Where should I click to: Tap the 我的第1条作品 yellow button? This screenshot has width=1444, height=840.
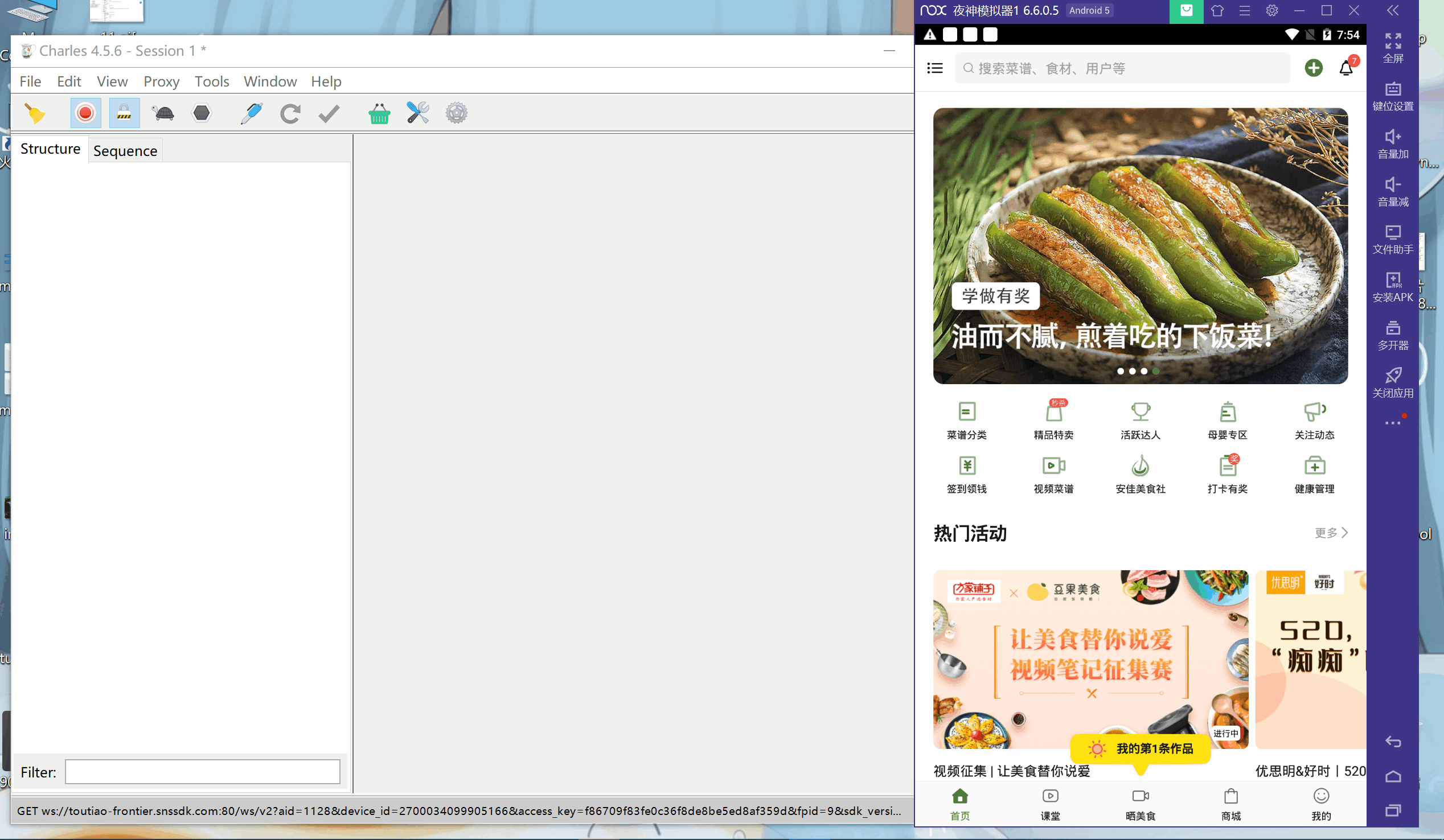tap(1141, 748)
